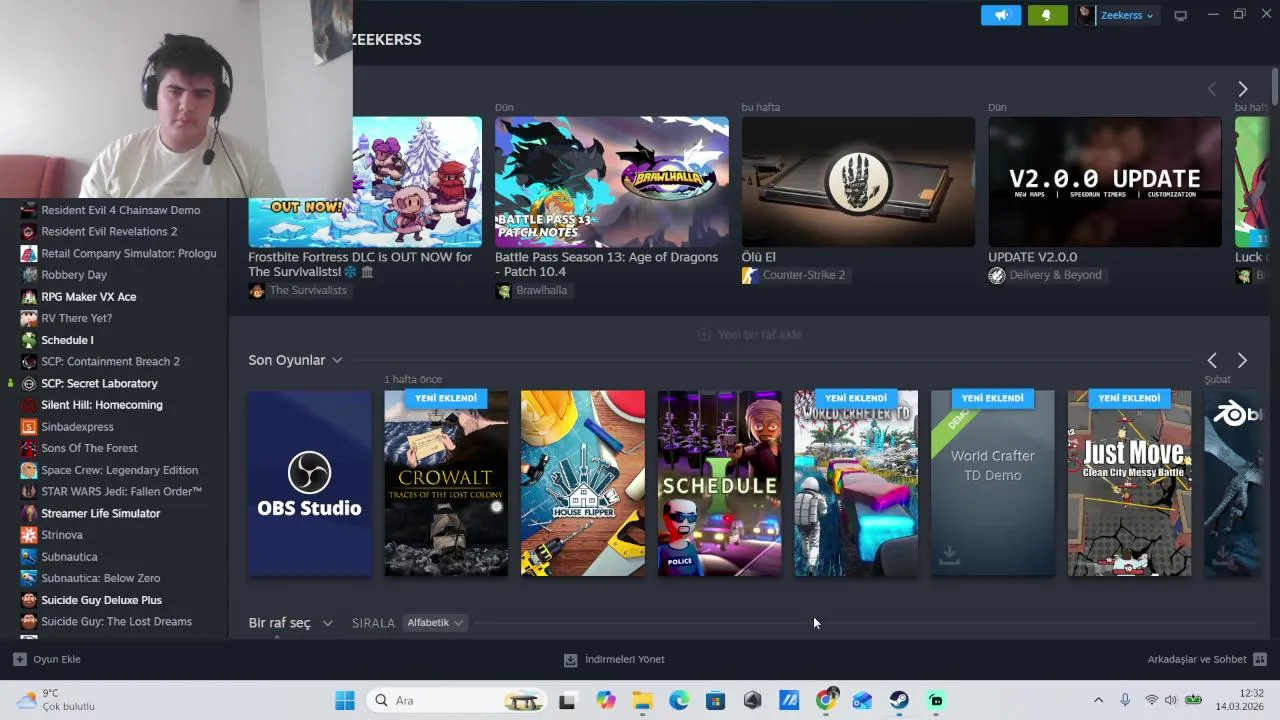Open File Explorer from the taskbar

point(642,700)
